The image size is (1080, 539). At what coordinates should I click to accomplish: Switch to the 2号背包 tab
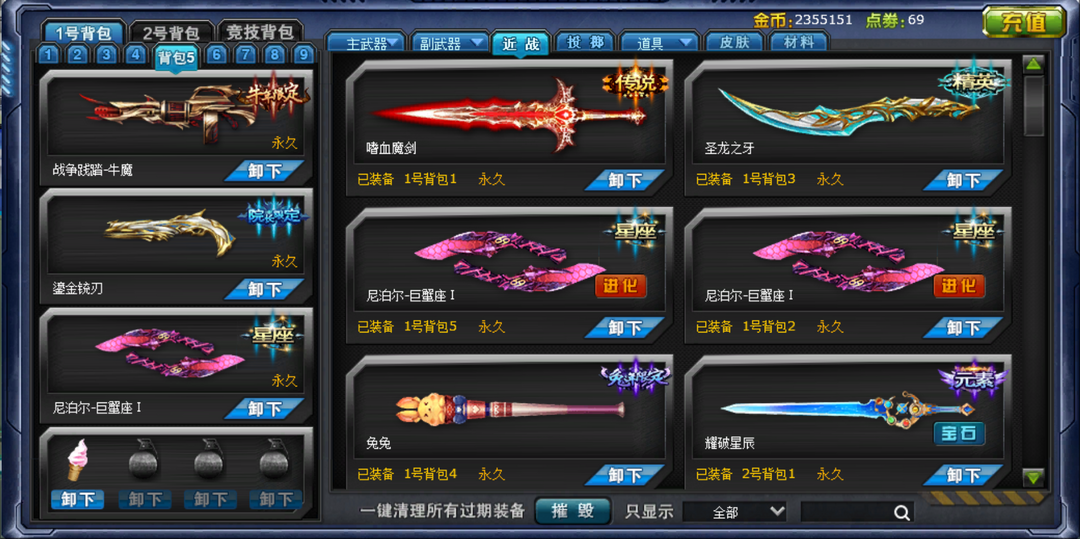click(171, 32)
